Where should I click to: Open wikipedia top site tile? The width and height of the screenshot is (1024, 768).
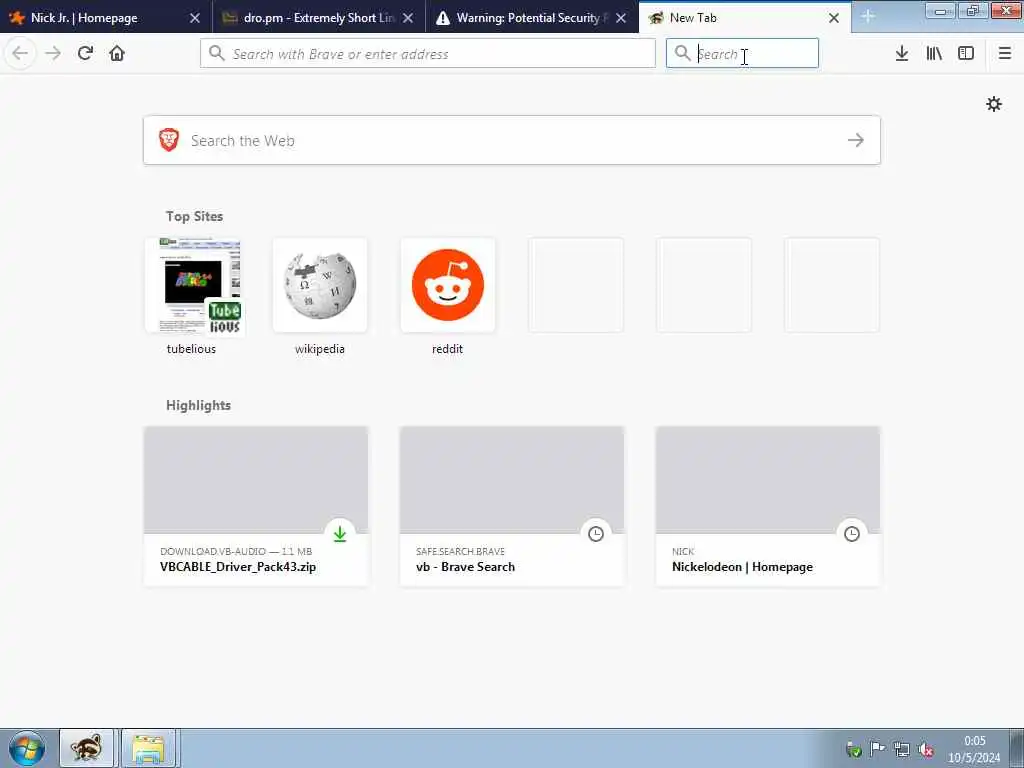[320, 285]
